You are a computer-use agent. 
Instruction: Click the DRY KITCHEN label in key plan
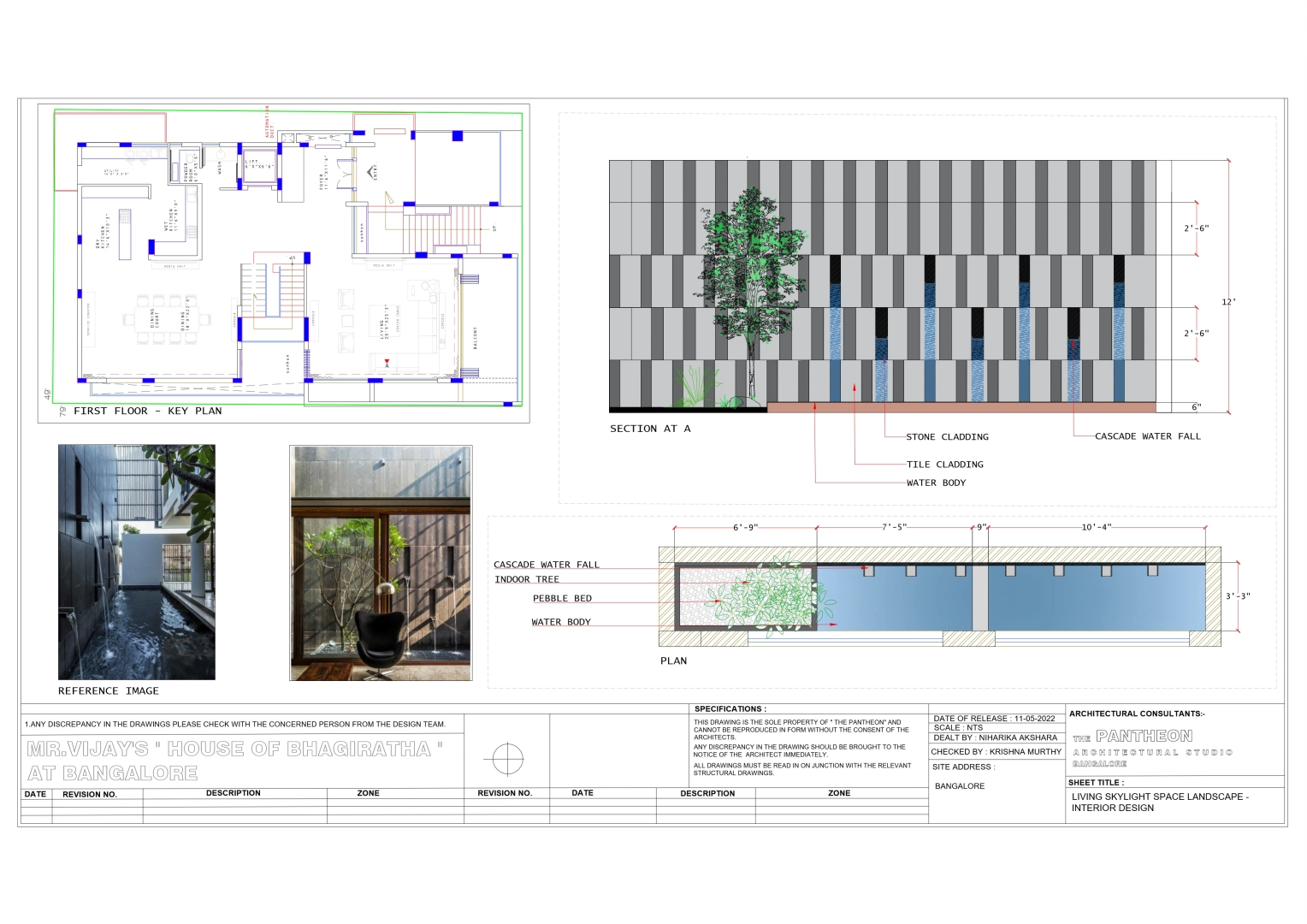click(x=103, y=231)
